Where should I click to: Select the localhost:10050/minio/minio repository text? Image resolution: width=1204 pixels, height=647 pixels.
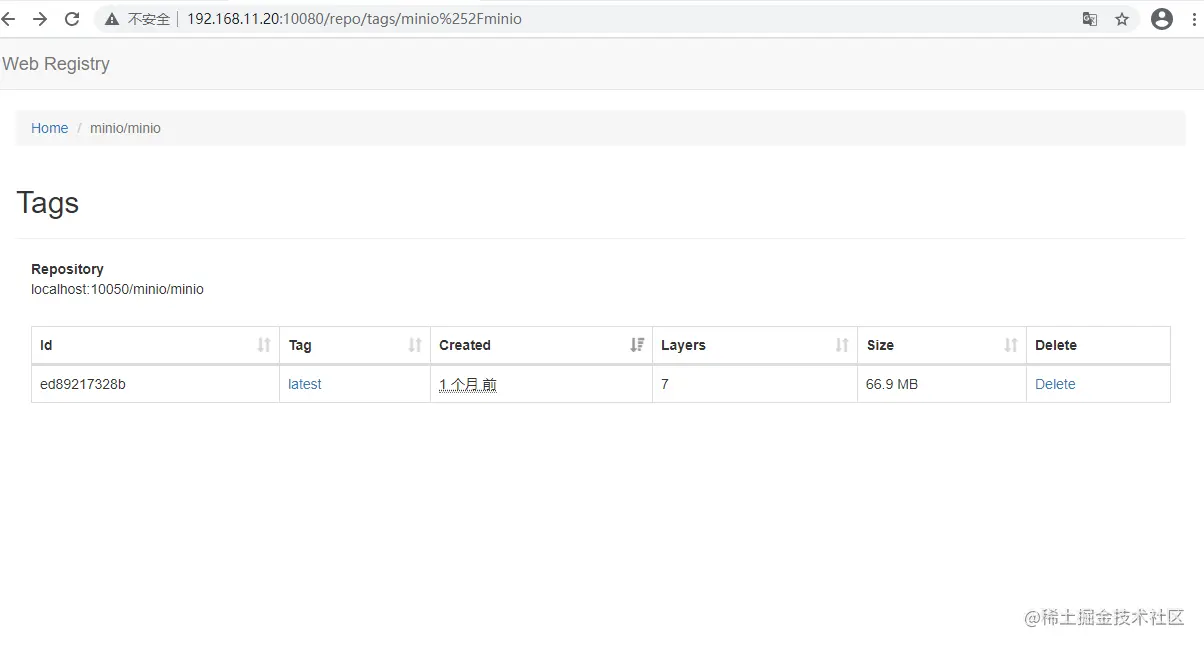click(117, 289)
